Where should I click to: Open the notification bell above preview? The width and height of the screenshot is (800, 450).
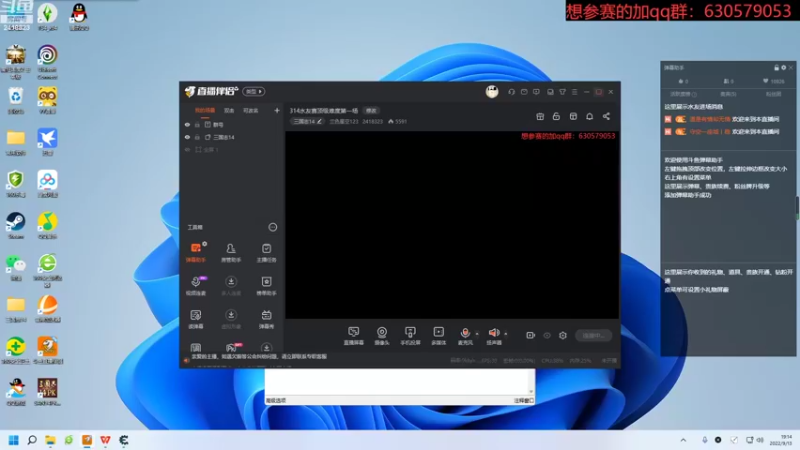[x=589, y=116]
